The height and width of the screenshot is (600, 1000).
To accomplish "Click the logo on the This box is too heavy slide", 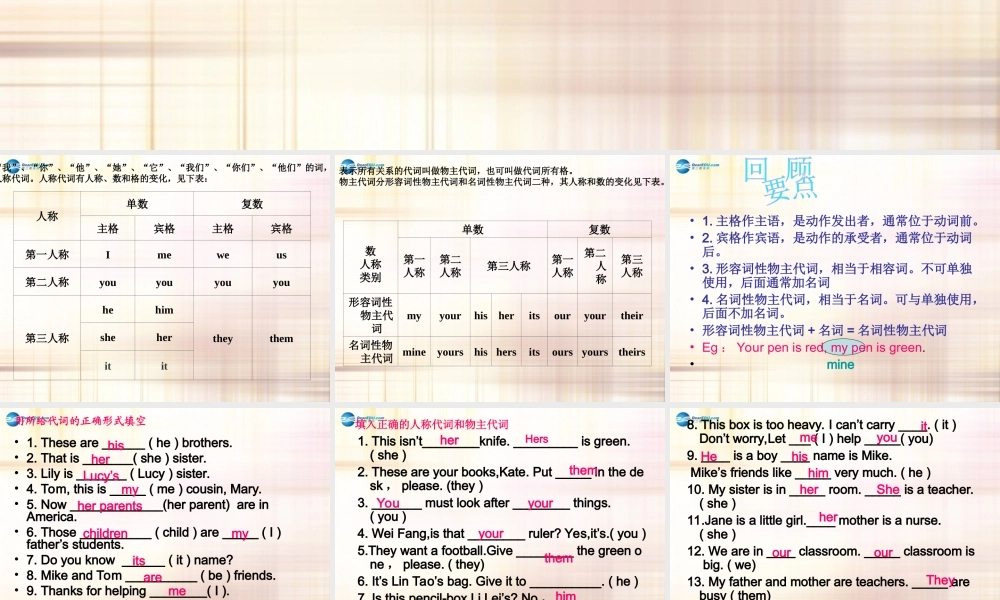I will [688, 421].
